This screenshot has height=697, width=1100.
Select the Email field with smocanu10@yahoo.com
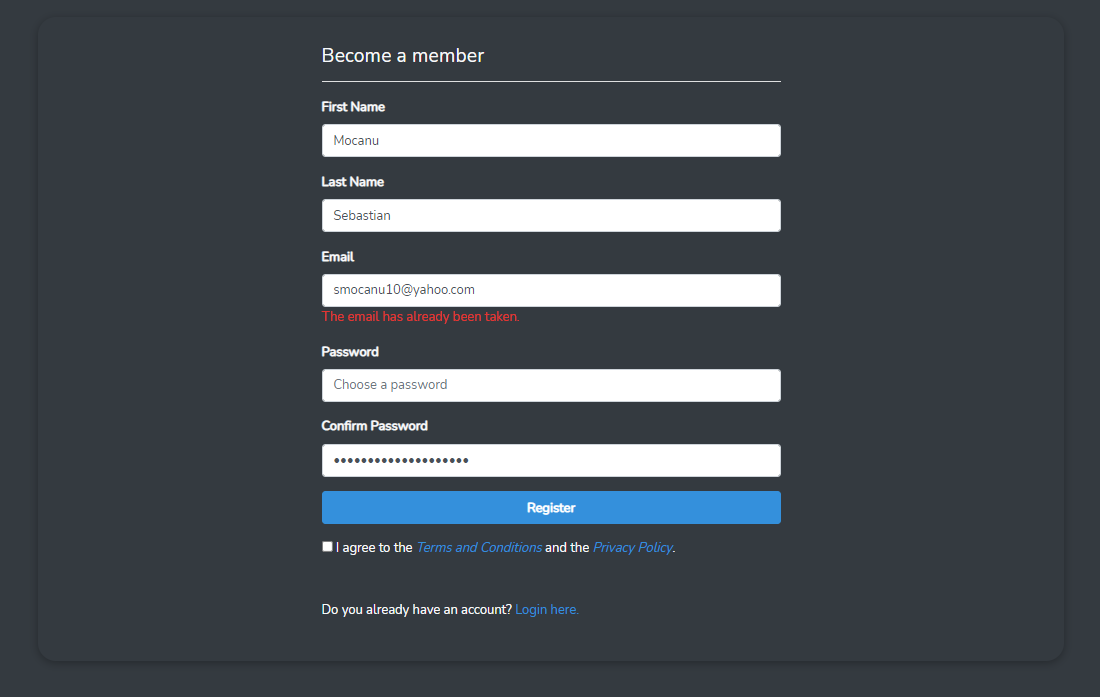click(x=551, y=290)
